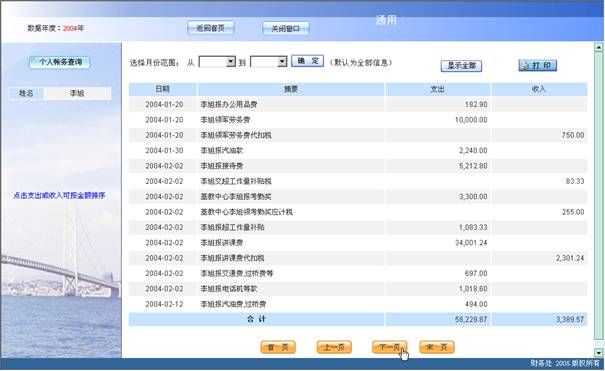This screenshot has width=605, height=371.
Task: Open the 到 end month dropdown
Action: click(x=269, y=62)
